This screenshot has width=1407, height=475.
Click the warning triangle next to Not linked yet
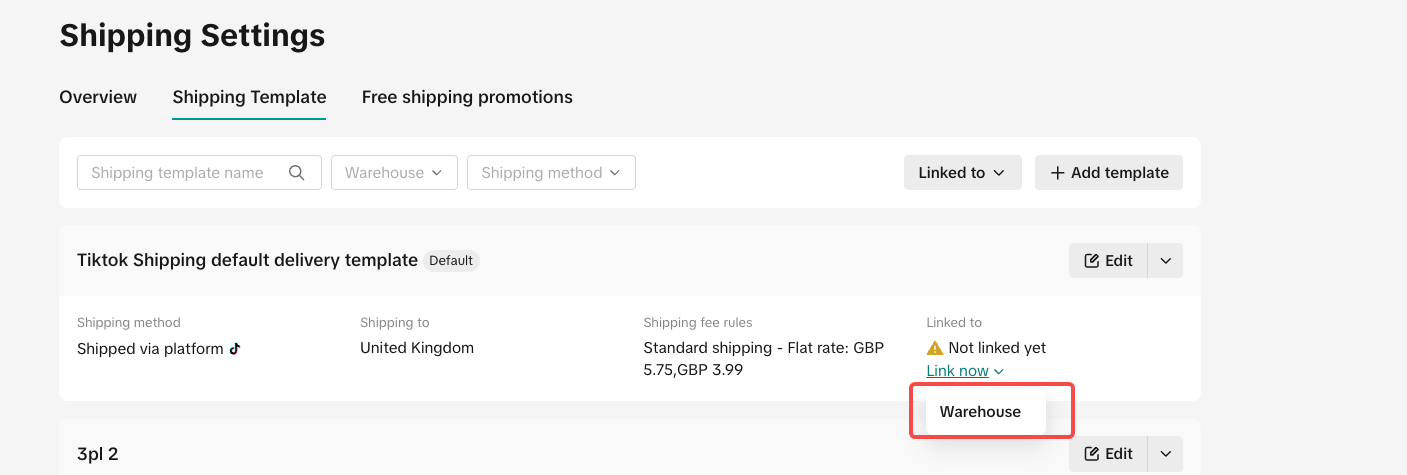click(935, 348)
